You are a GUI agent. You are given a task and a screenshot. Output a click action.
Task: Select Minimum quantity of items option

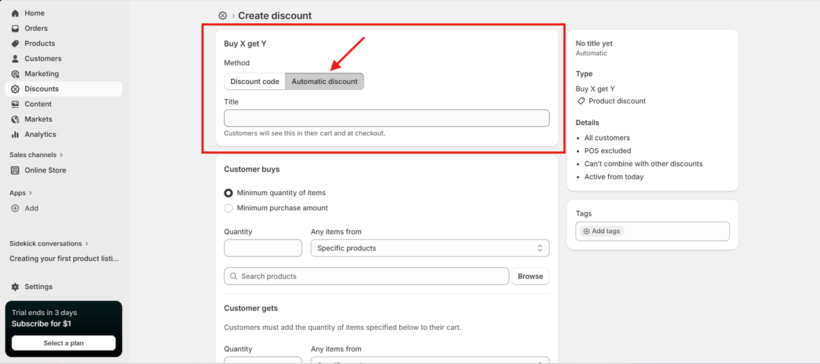(x=229, y=193)
